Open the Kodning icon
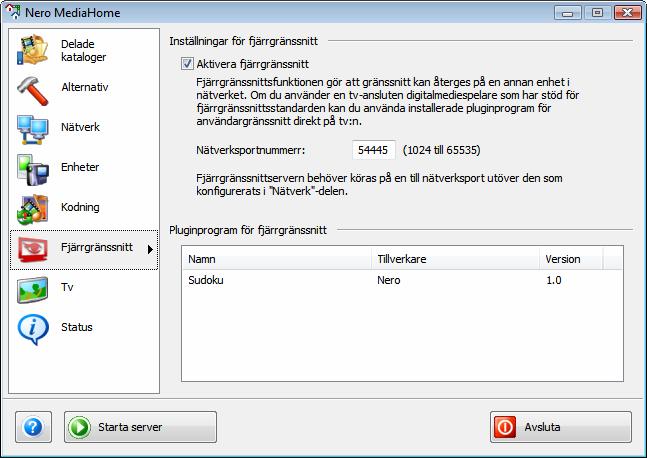The height and width of the screenshot is (458, 647). (33, 209)
